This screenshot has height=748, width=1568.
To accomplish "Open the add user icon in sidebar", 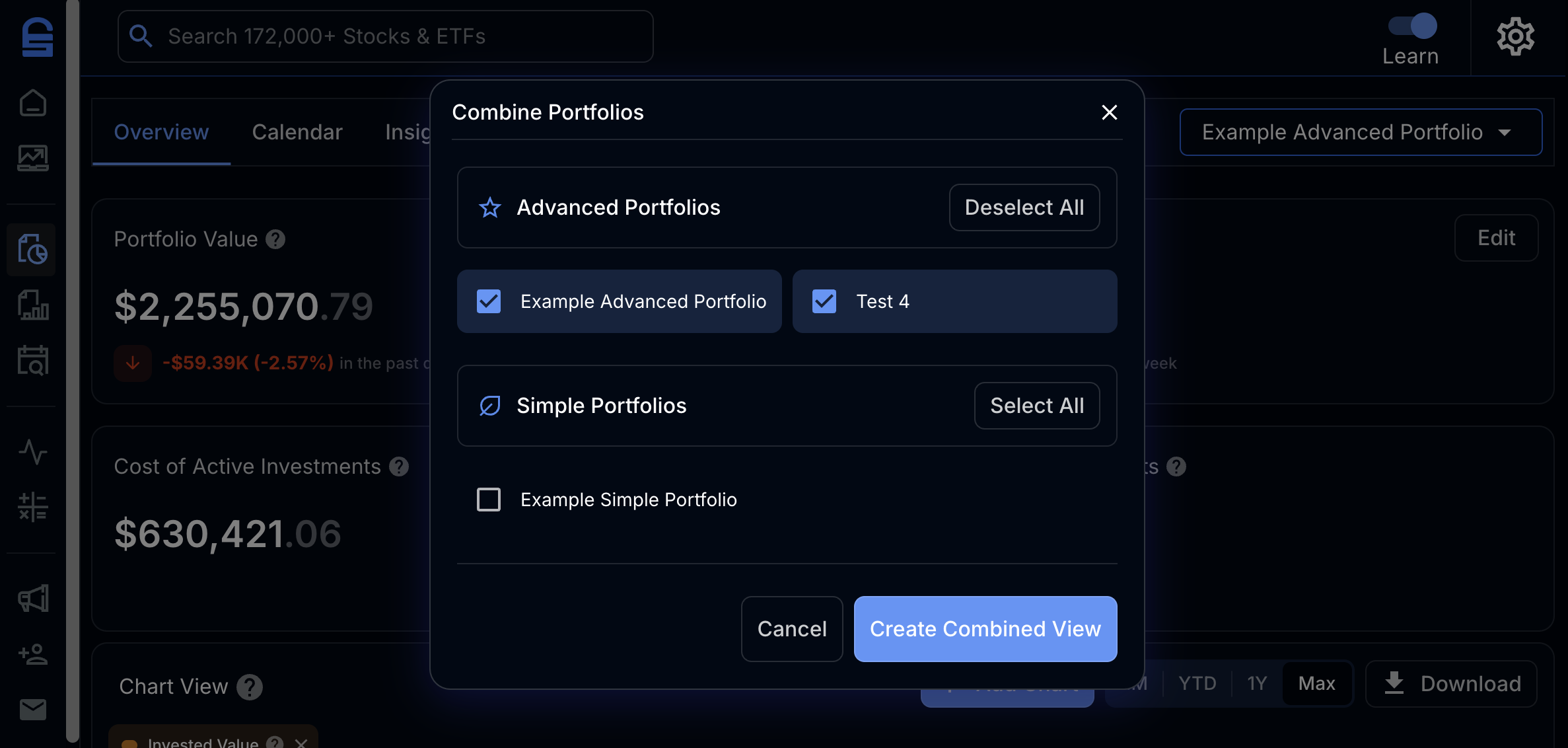I will [x=32, y=654].
